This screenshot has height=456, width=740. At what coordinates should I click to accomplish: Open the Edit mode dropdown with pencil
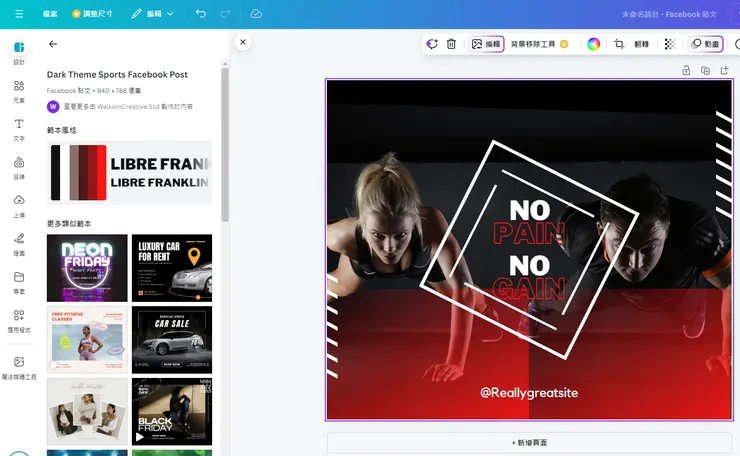(x=152, y=14)
